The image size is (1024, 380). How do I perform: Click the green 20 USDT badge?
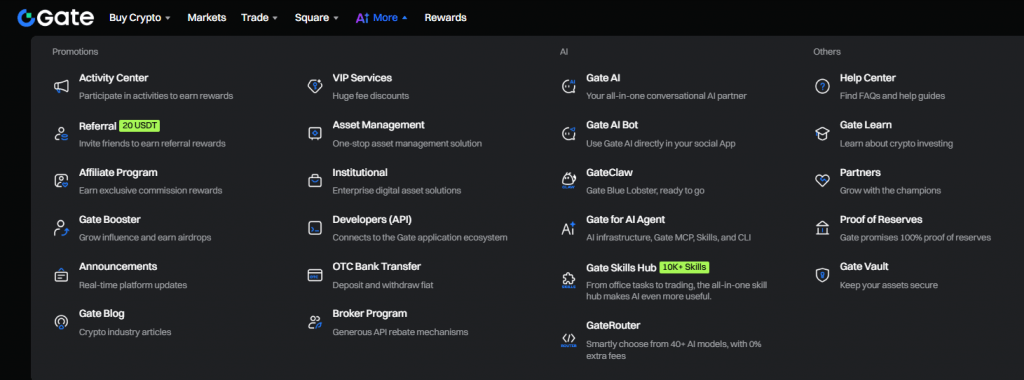pos(139,125)
